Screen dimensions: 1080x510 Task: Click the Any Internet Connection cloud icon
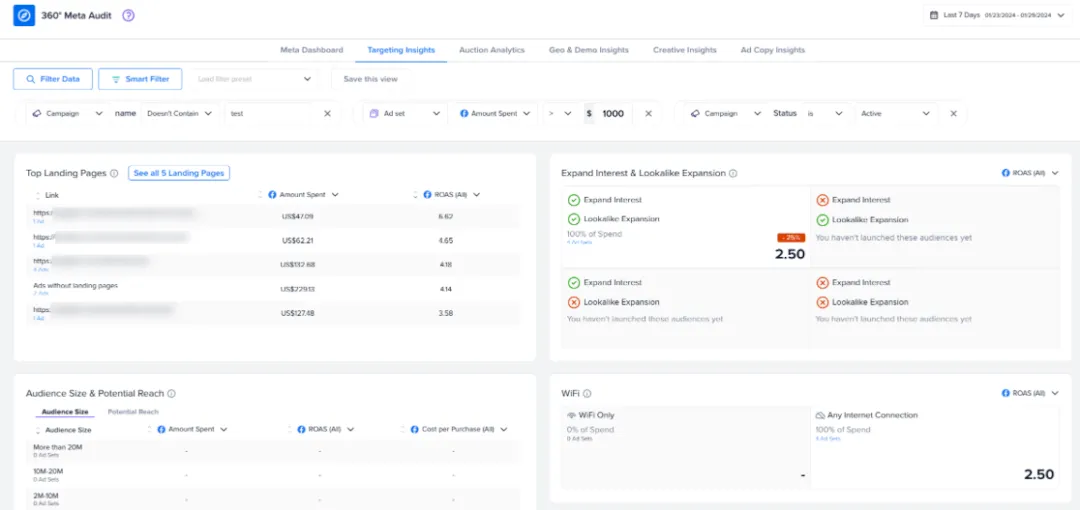820,416
